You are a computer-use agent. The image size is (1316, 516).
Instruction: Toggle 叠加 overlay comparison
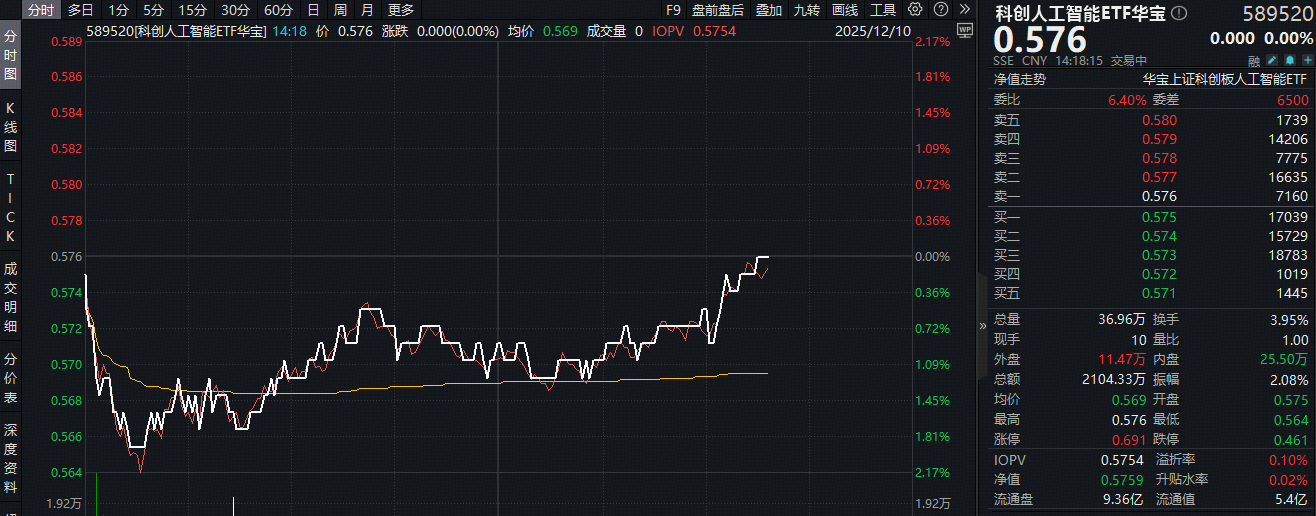click(769, 10)
